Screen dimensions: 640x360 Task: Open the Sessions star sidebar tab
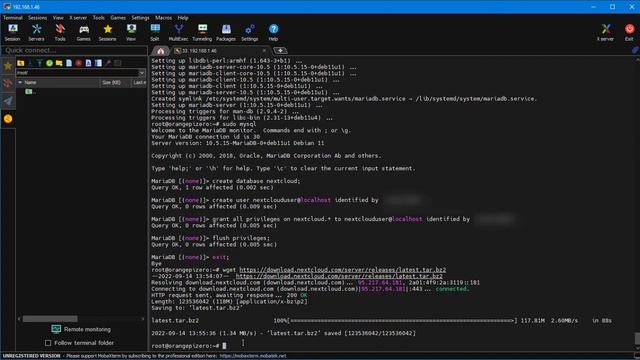(x=8, y=66)
